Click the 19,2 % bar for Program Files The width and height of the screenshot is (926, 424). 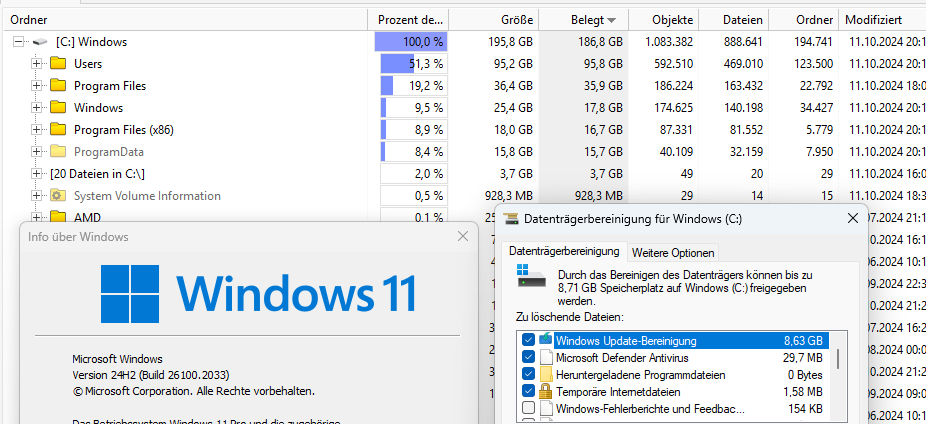(x=413, y=86)
